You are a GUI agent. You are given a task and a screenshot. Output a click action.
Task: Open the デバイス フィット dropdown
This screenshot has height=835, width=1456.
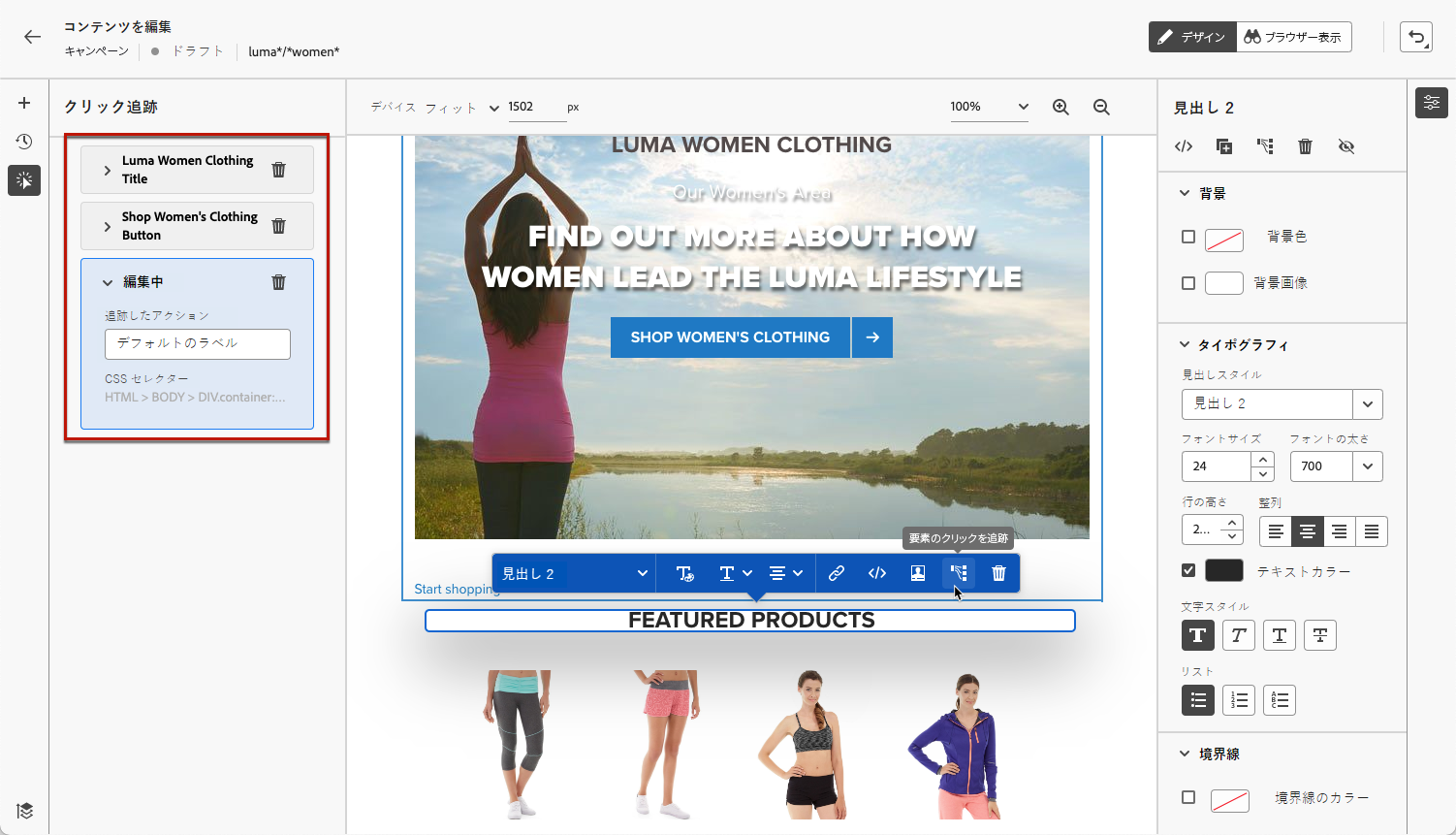click(x=462, y=108)
